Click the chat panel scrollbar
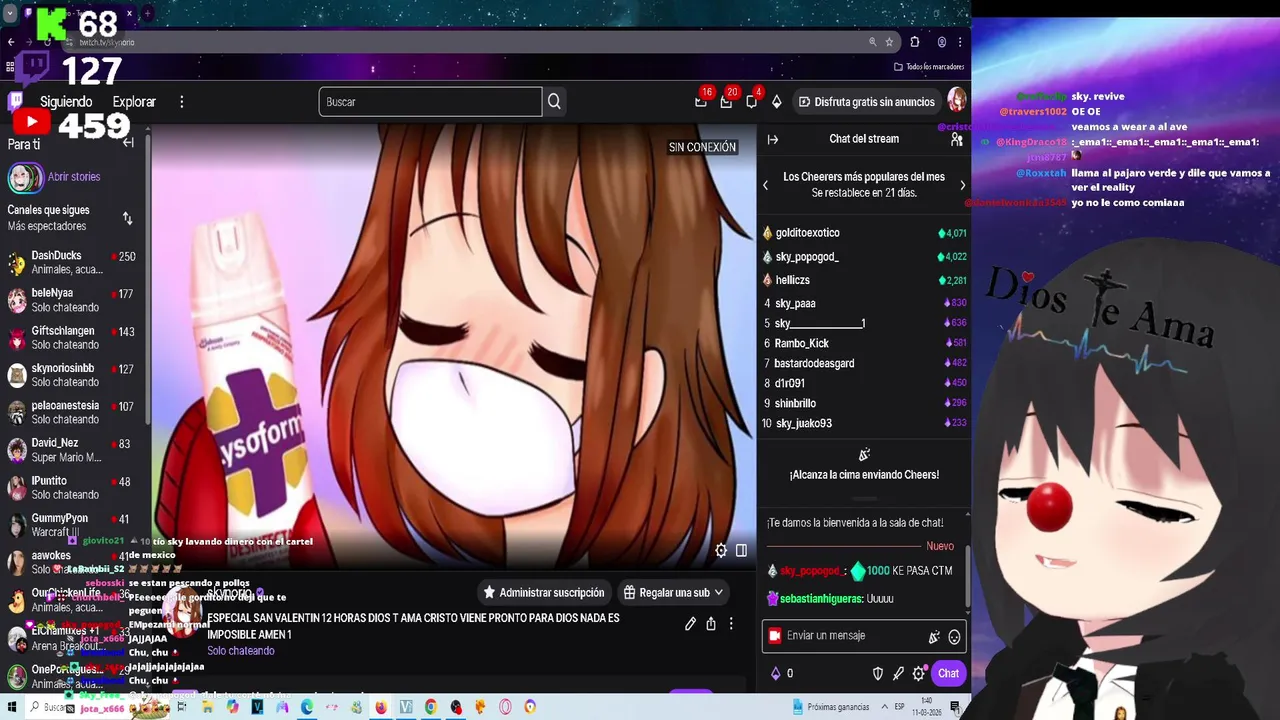The image size is (1280, 720). (967, 575)
